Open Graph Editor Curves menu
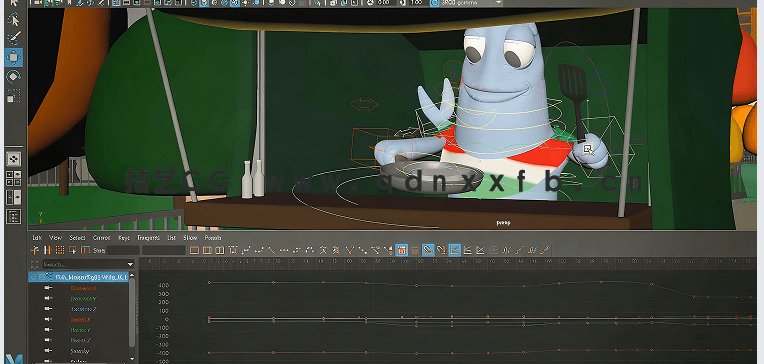 coord(101,238)
